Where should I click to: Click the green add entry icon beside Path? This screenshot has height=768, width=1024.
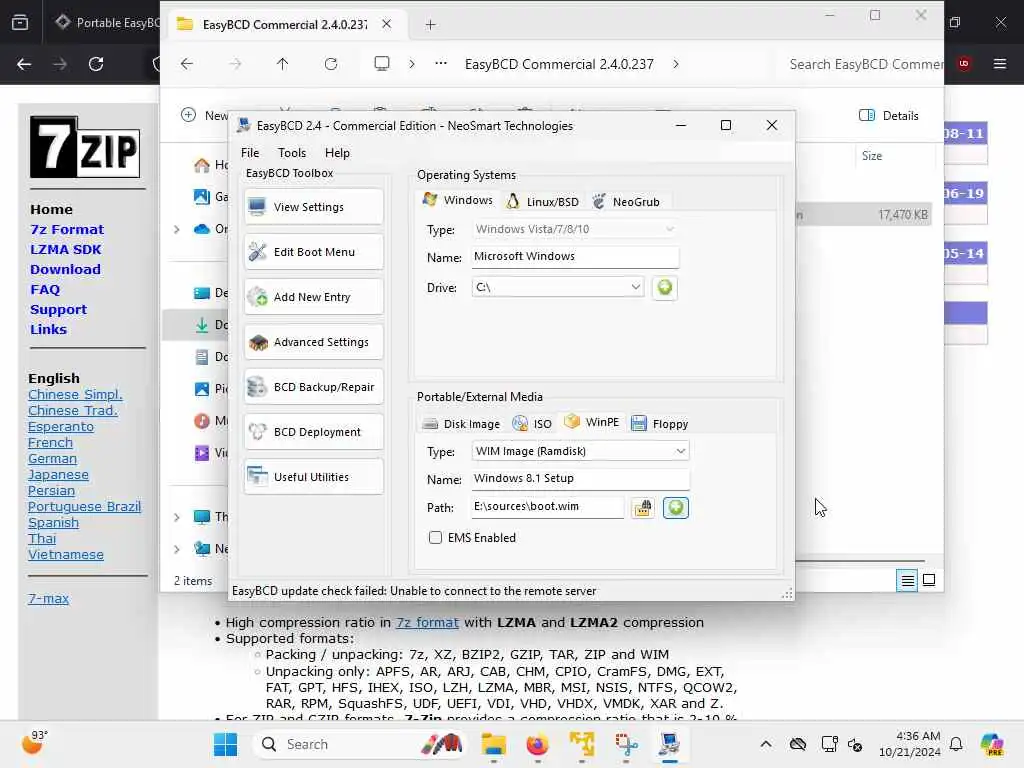point(675,507)
